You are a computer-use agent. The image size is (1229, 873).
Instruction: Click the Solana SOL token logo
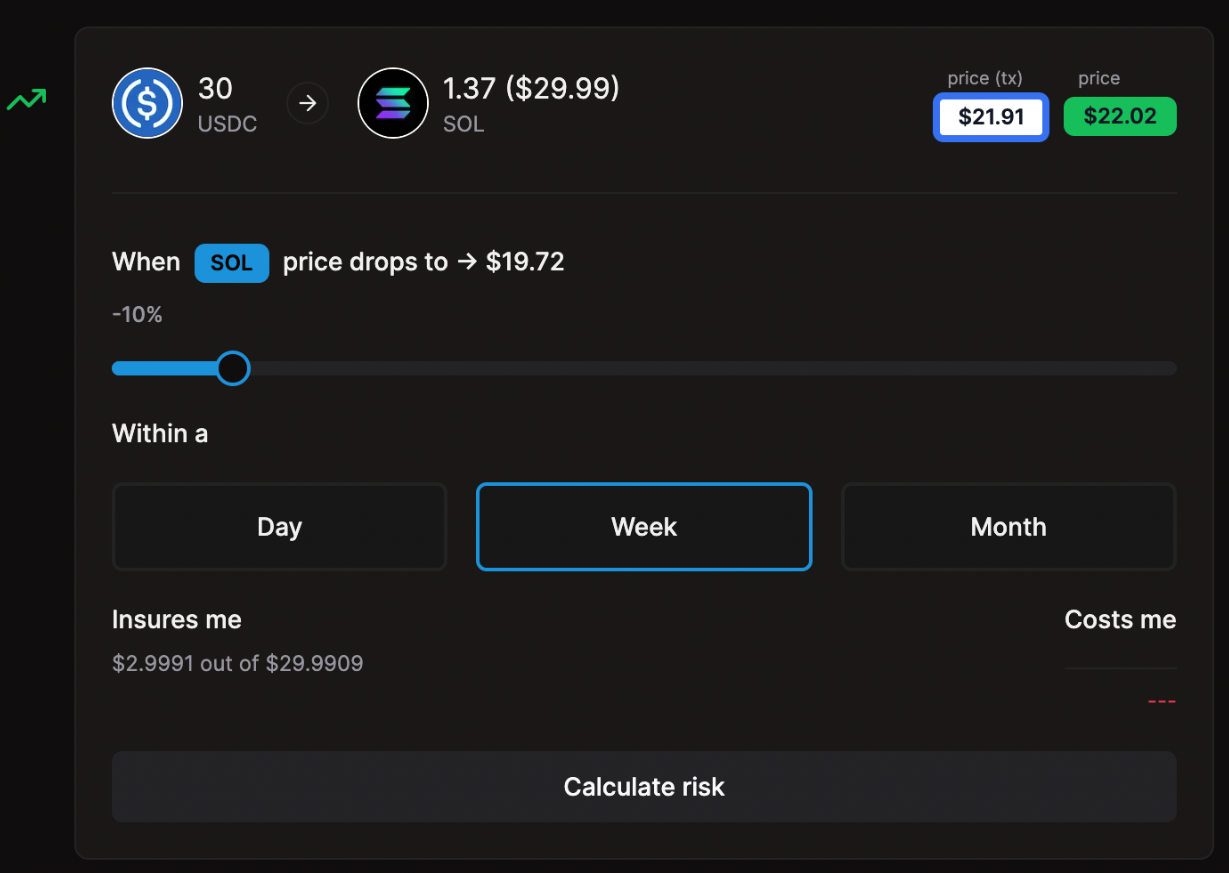point(393,103)
